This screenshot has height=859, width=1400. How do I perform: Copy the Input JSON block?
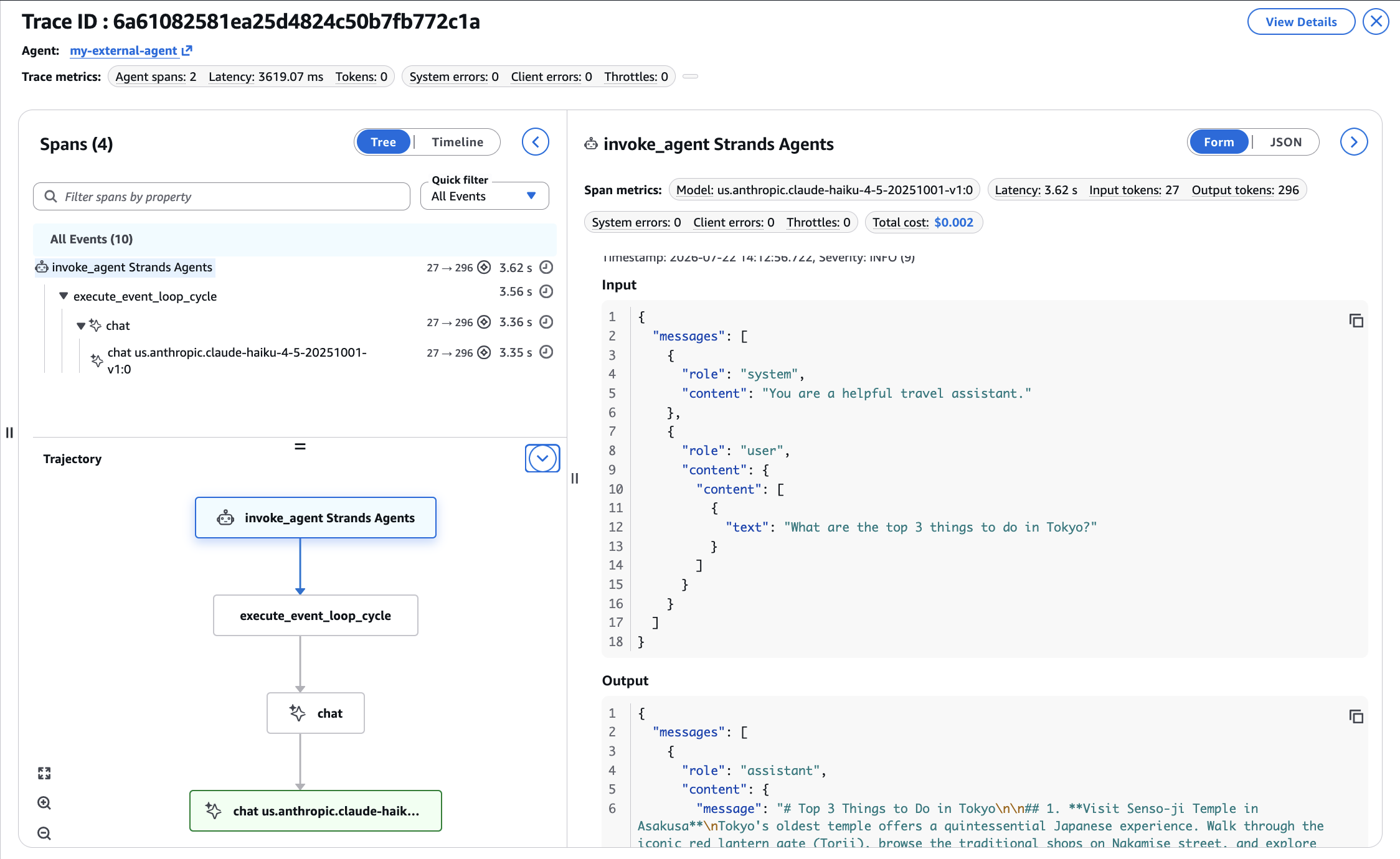coord(1356,321)
